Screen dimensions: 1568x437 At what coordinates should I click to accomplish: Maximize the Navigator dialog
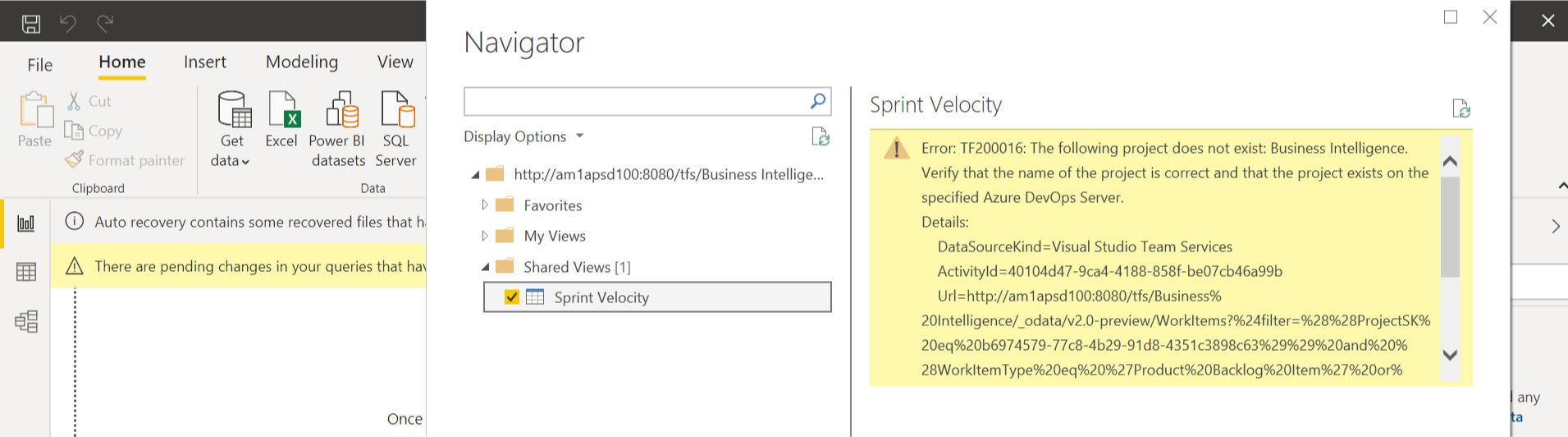point(1451,16)
